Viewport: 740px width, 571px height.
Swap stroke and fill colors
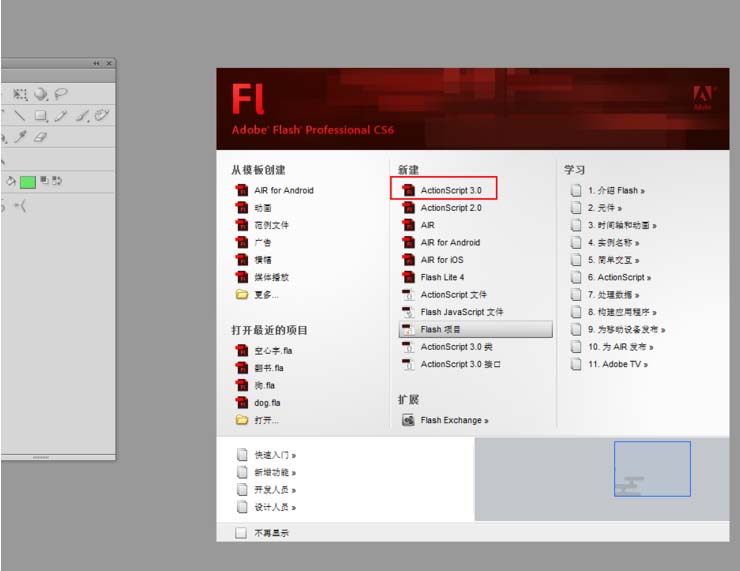pos(57,180)
